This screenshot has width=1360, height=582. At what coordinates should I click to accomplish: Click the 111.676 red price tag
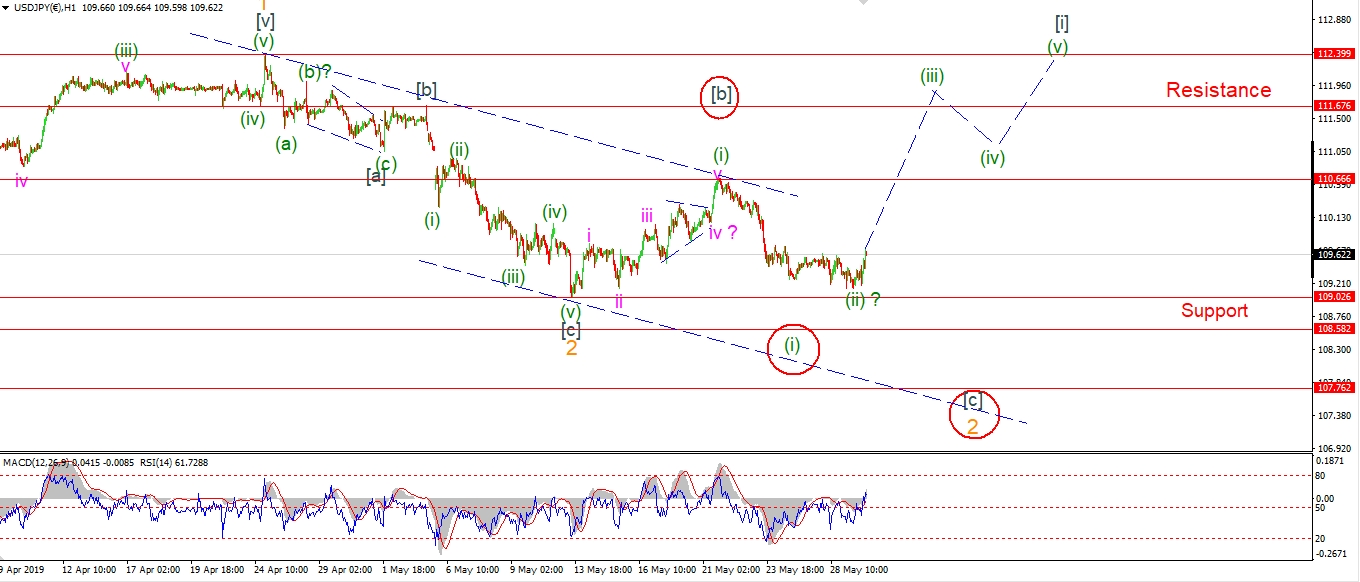click(x=1336, y=106)
